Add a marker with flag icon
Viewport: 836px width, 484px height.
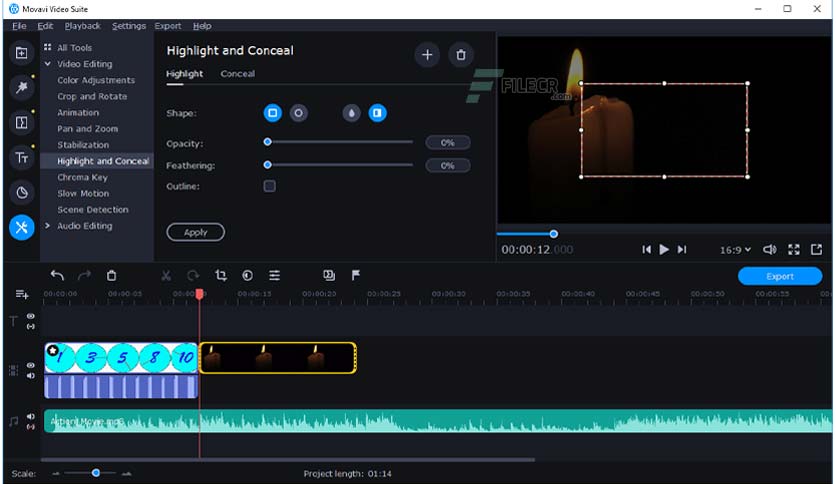[x=356, y=276]
